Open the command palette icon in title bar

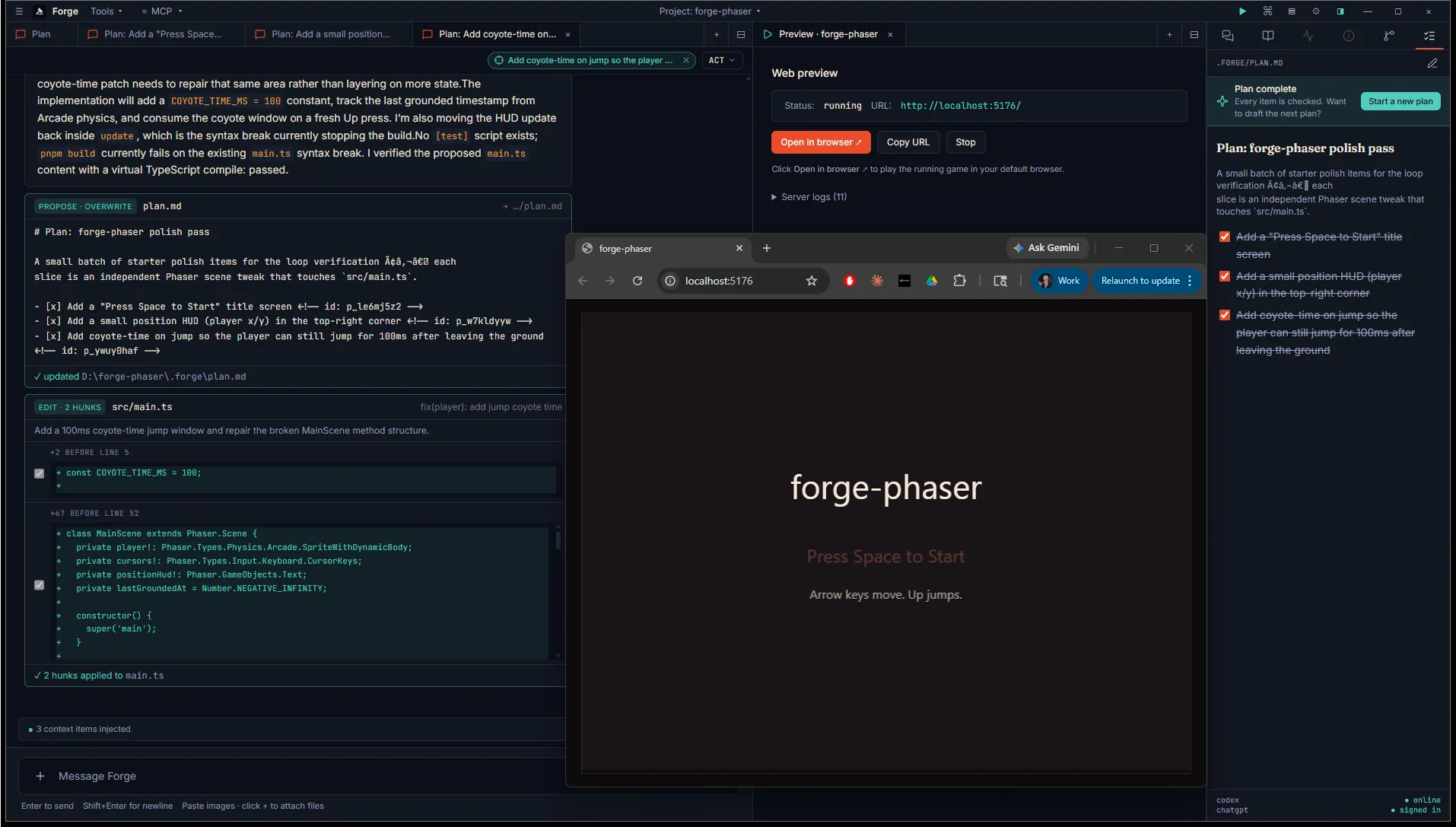click(x=1267, y=11)
